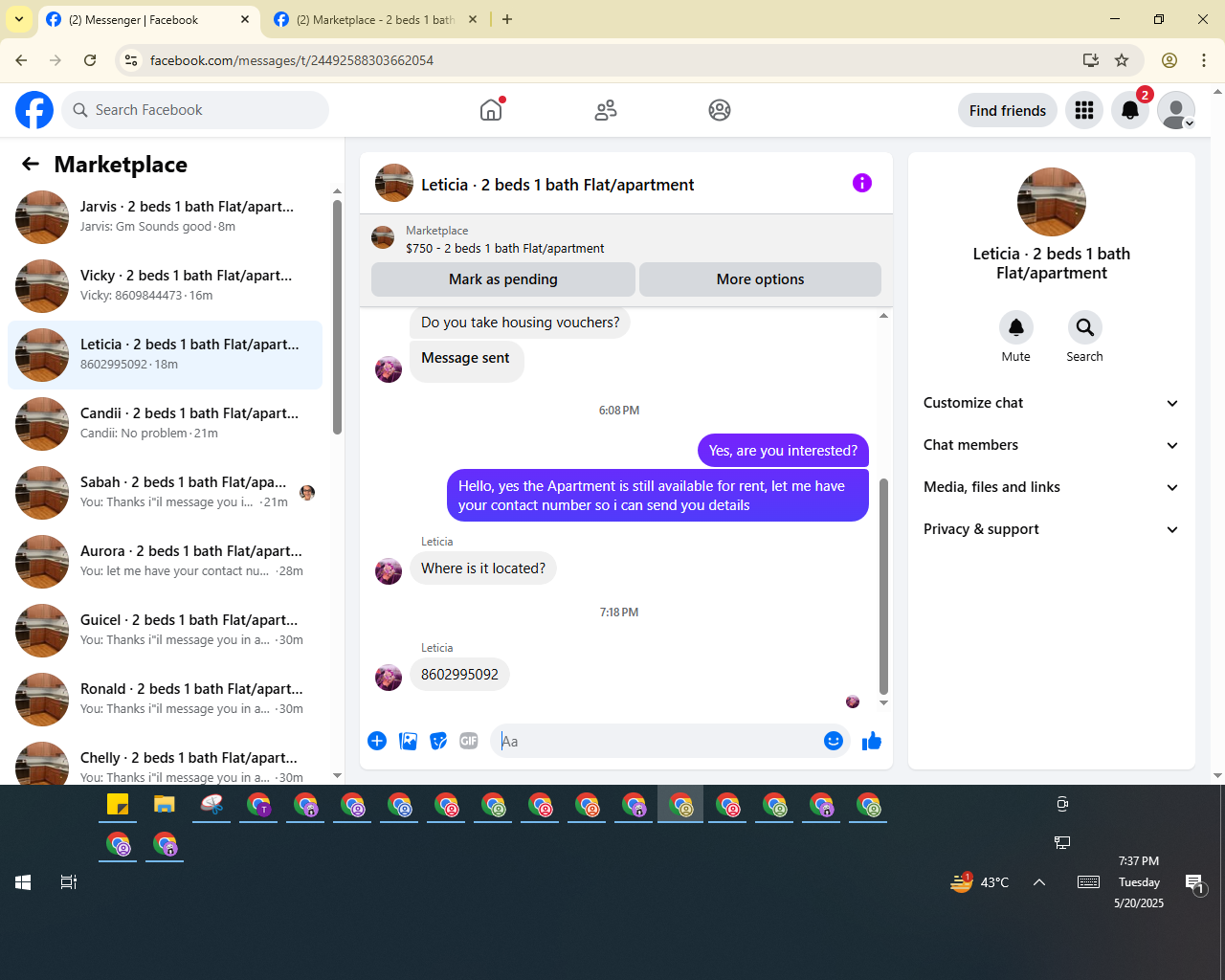Click Find friends button
Image resolution: width=1225 pixels, height=980 pixels.
[x=1008, y=110]
